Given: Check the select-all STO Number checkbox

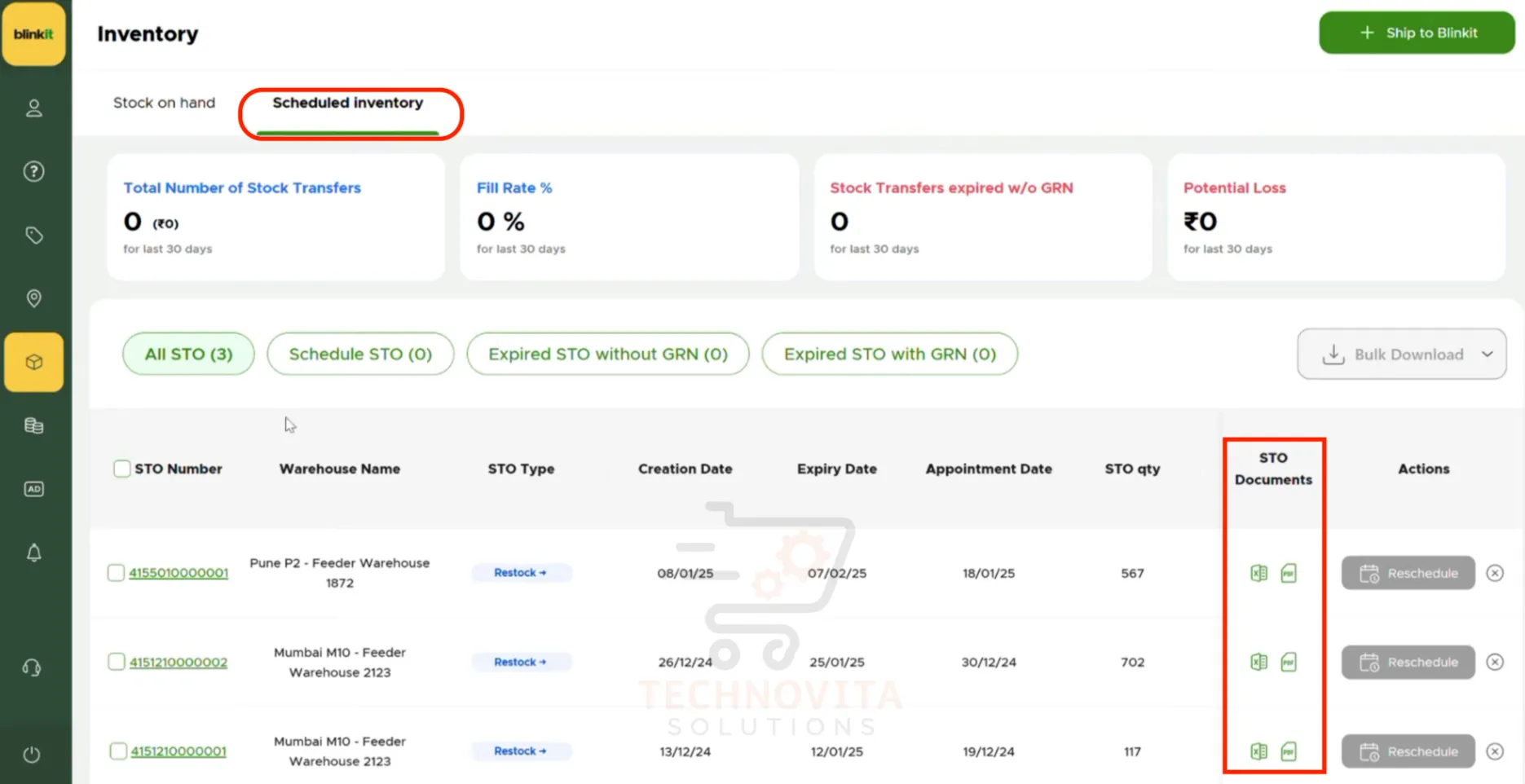Looking at the screenshot, I should tap(121, 469).
